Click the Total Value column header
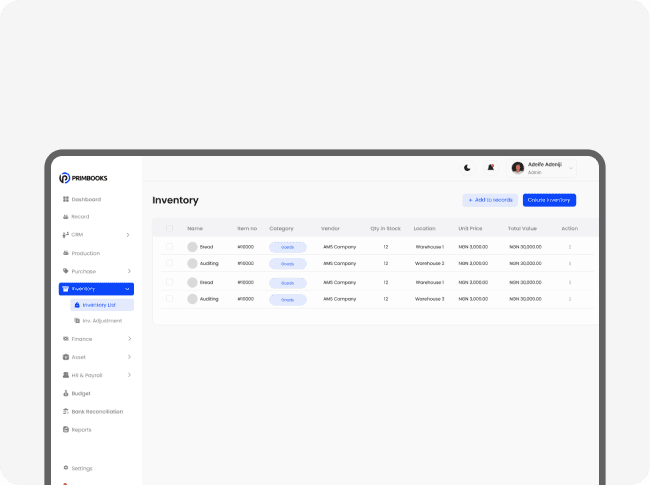Screen dimensions: 650x485 click(x=522, y=228)
